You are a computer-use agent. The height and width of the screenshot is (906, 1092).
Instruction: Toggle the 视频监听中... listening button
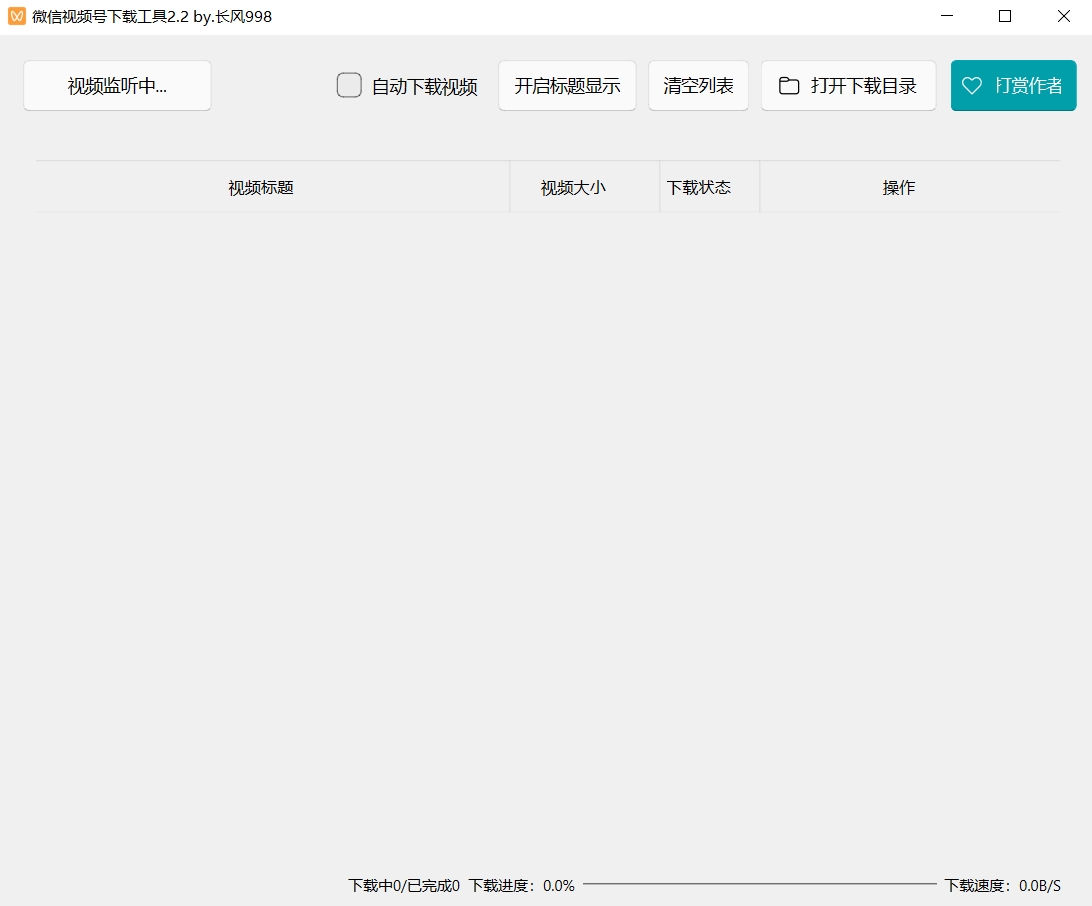(117, 86)
